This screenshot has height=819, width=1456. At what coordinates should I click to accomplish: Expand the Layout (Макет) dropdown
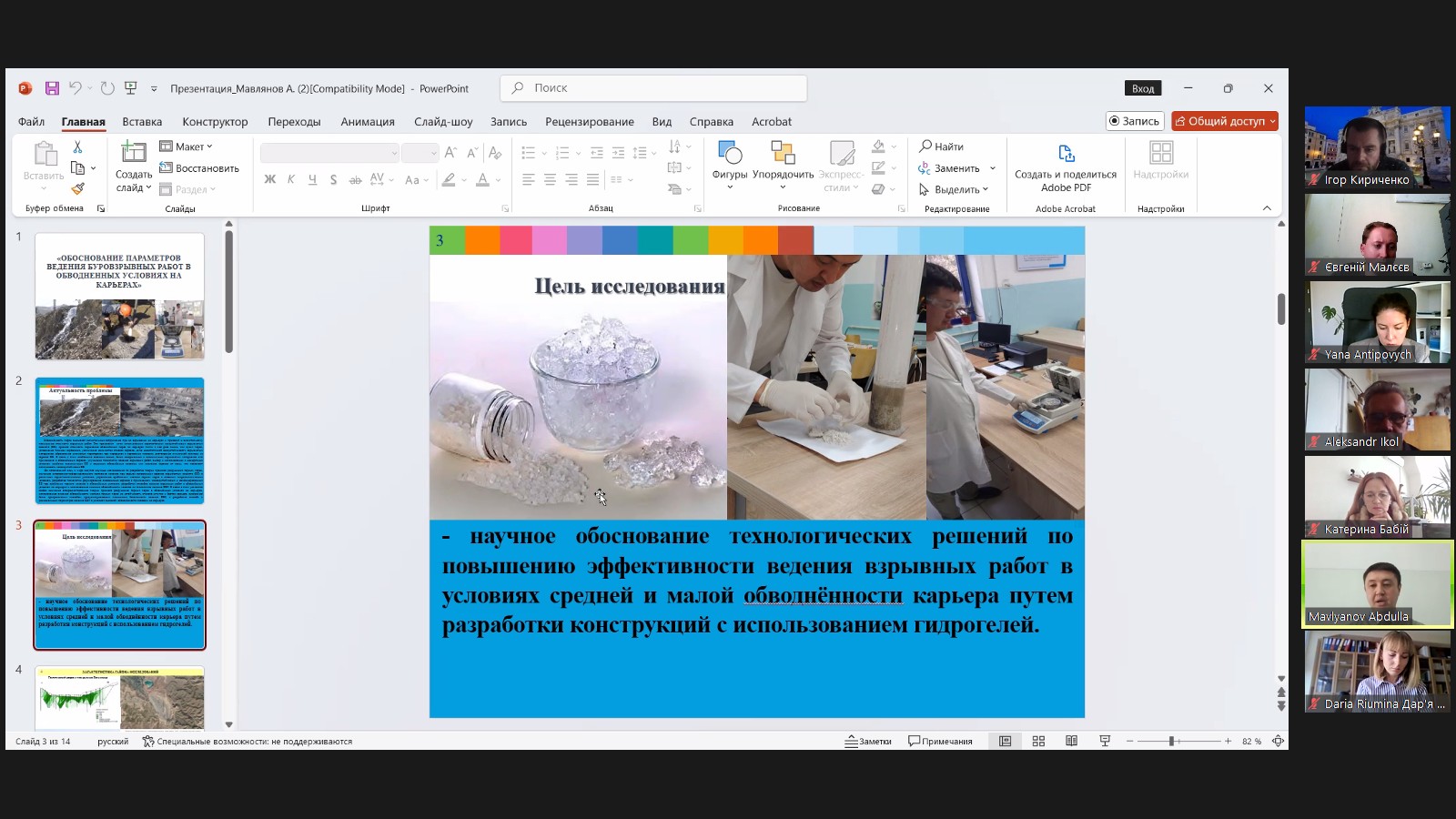tap(187, 147)
